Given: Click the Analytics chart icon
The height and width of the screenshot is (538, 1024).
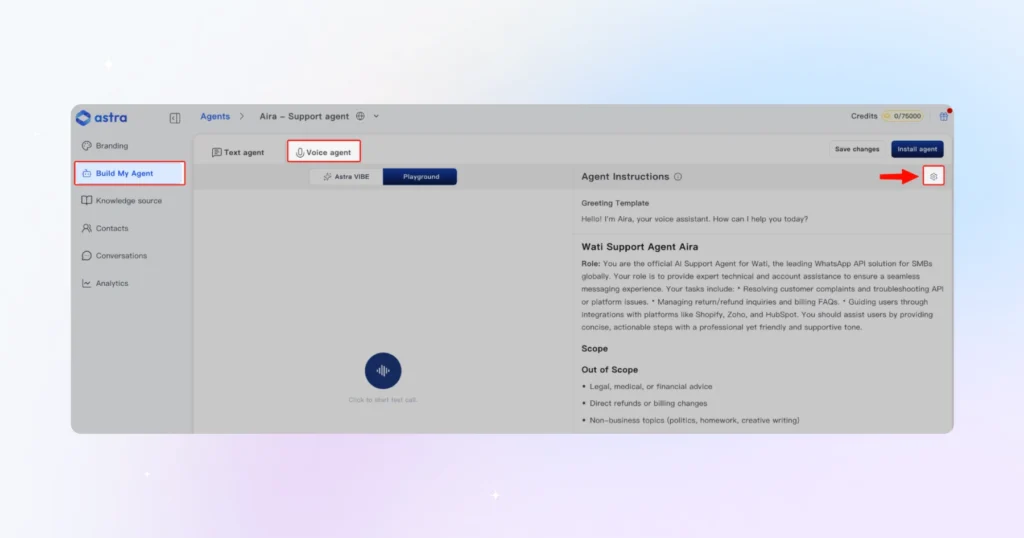Looking at the screenshot, I should coord(86,283).
